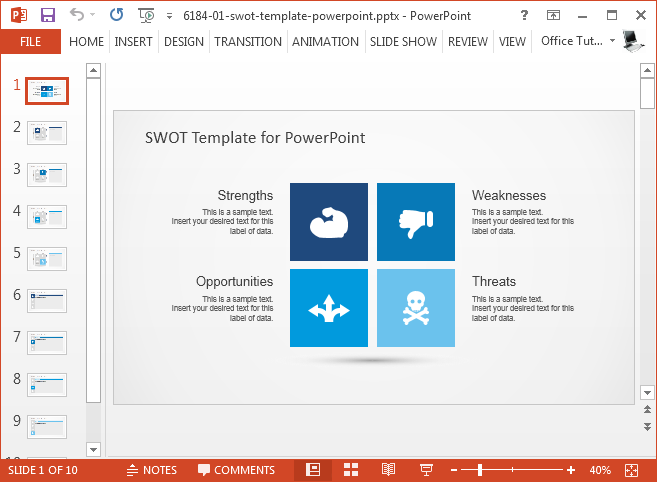657x482 pixels.
Task: Start slide show from beginning icon
Action: coord(146,16)
